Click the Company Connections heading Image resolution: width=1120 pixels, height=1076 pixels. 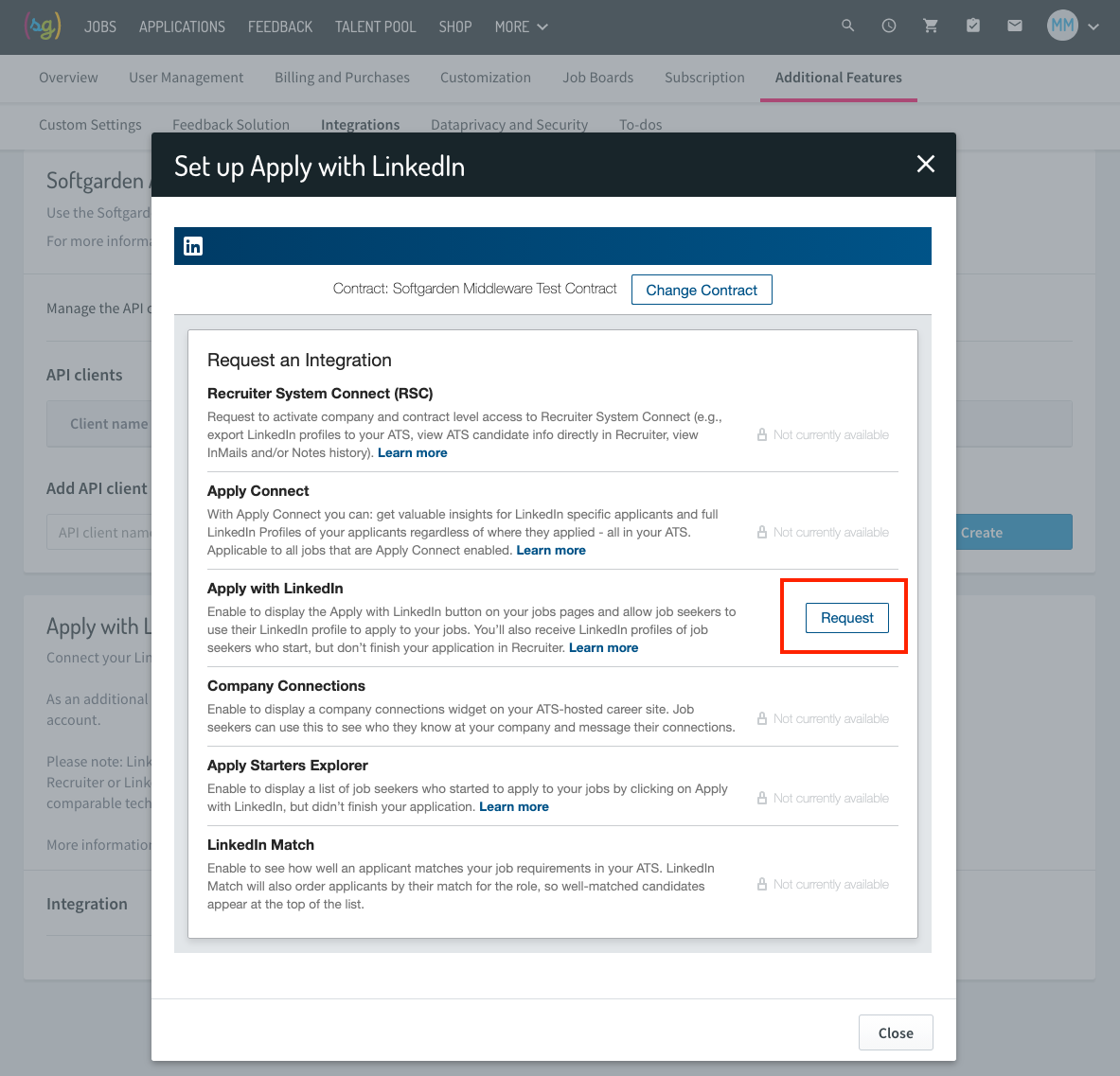pos(286,686)
